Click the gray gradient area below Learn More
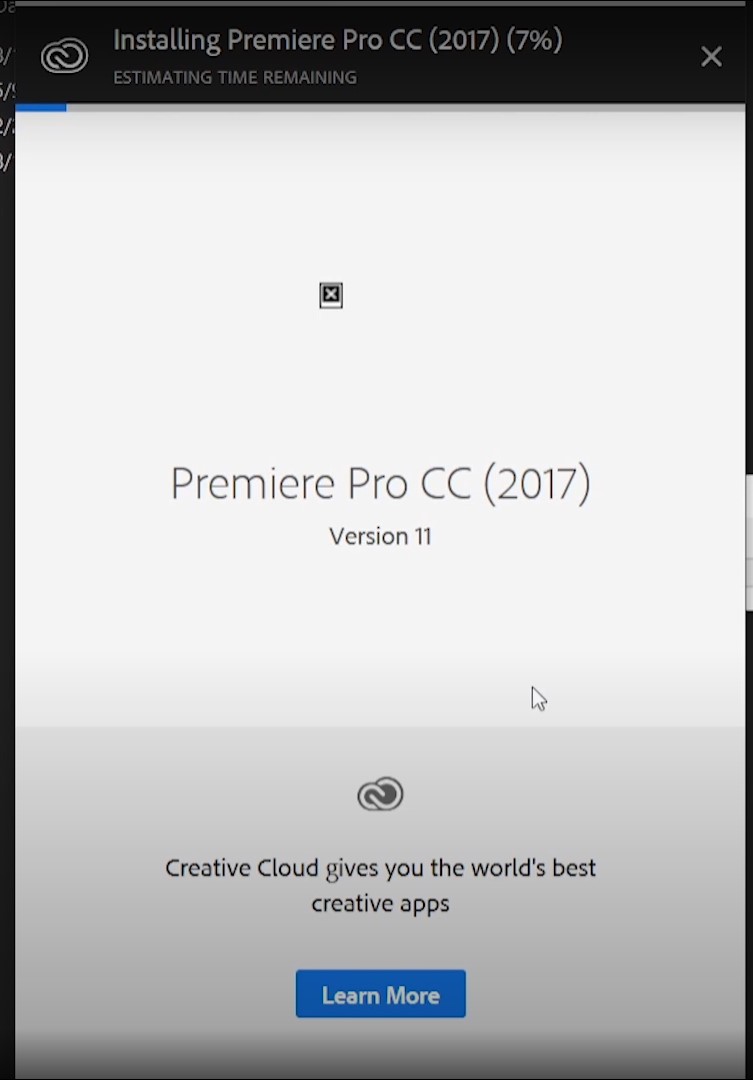Image resolution: width=753 pixels, height=1080 pixels. [x=380, y=1050]
